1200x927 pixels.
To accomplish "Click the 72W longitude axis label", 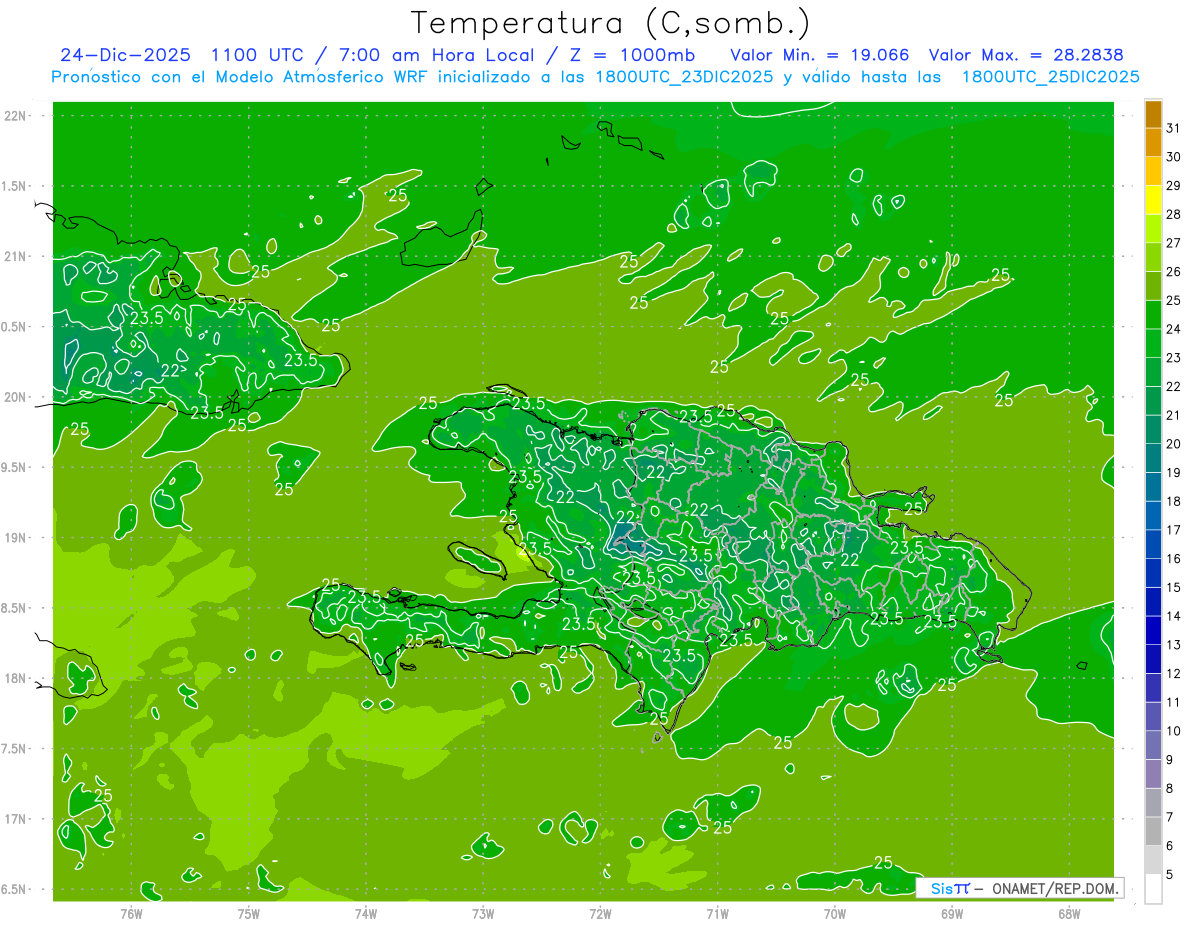I will [x=600, y=913].
